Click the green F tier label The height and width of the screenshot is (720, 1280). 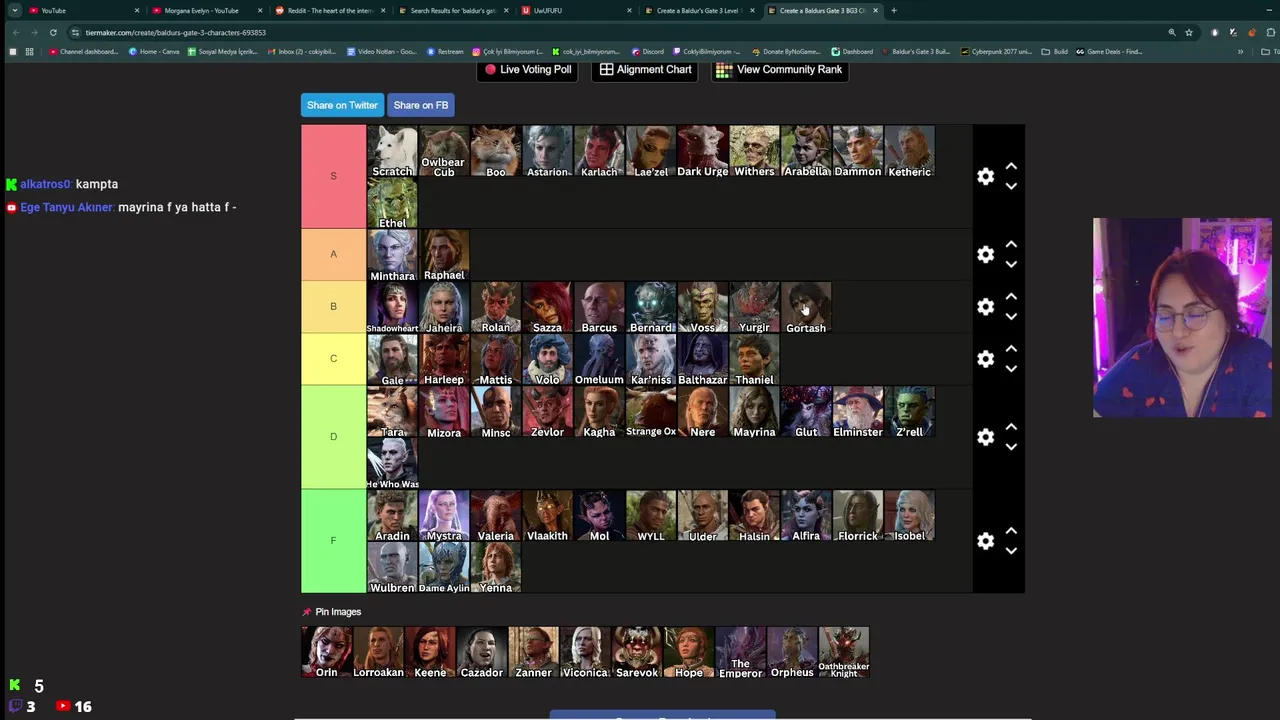click(x=334, y=541)
